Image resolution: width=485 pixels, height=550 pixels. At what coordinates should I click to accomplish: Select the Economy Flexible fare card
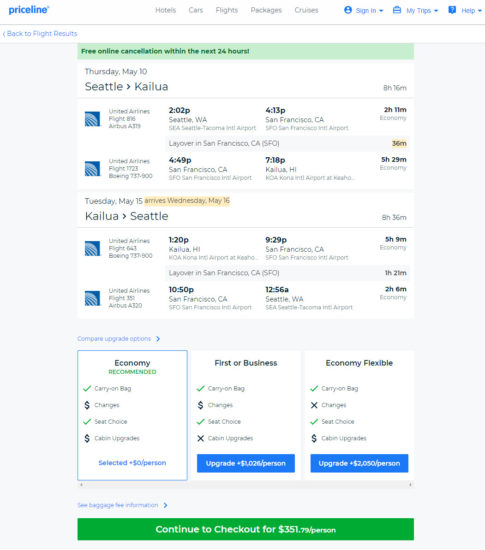359,415
